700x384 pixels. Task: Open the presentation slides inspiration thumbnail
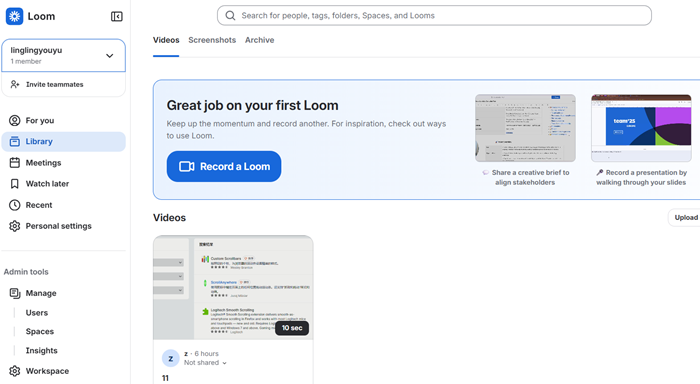[x=641, y=128]
